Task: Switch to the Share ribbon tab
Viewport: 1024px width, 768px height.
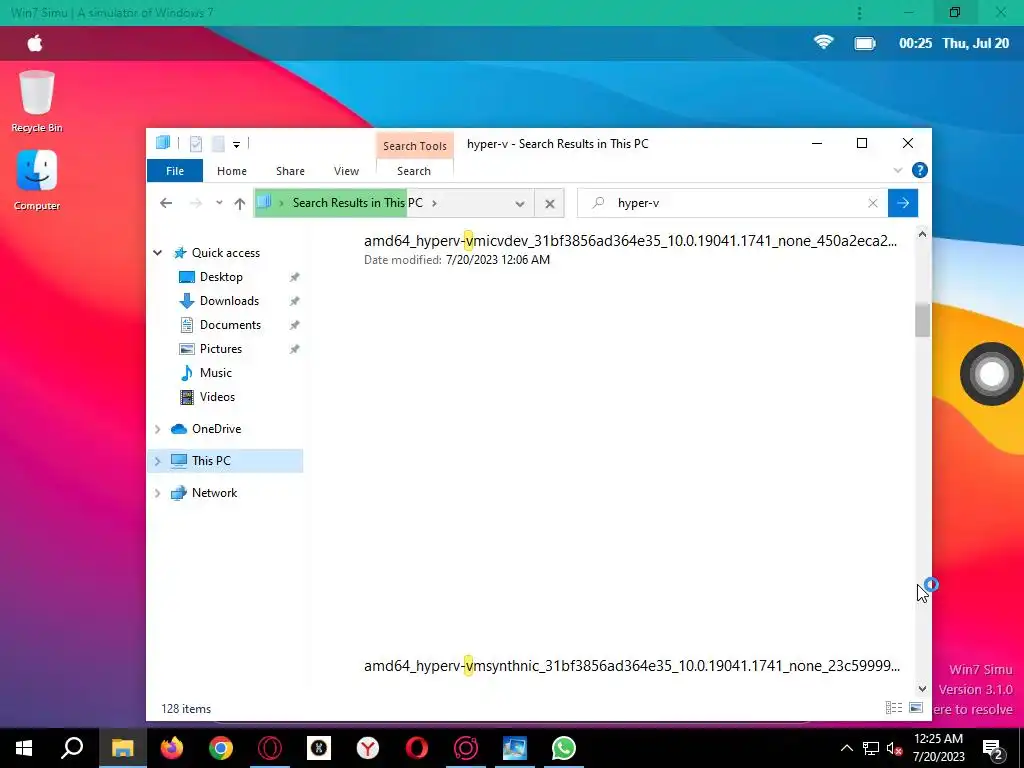Action: point(290,171)
